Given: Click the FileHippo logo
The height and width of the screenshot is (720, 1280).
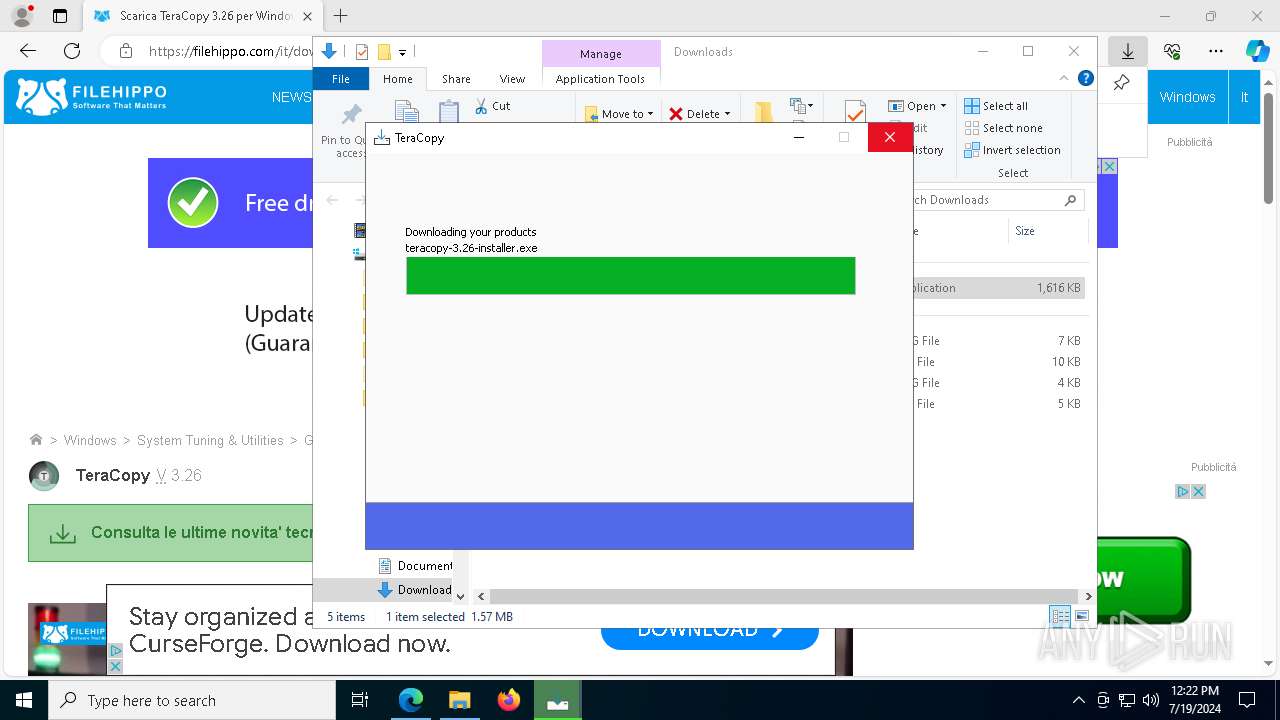Looking at the screenshot, I should coord(92,97).
